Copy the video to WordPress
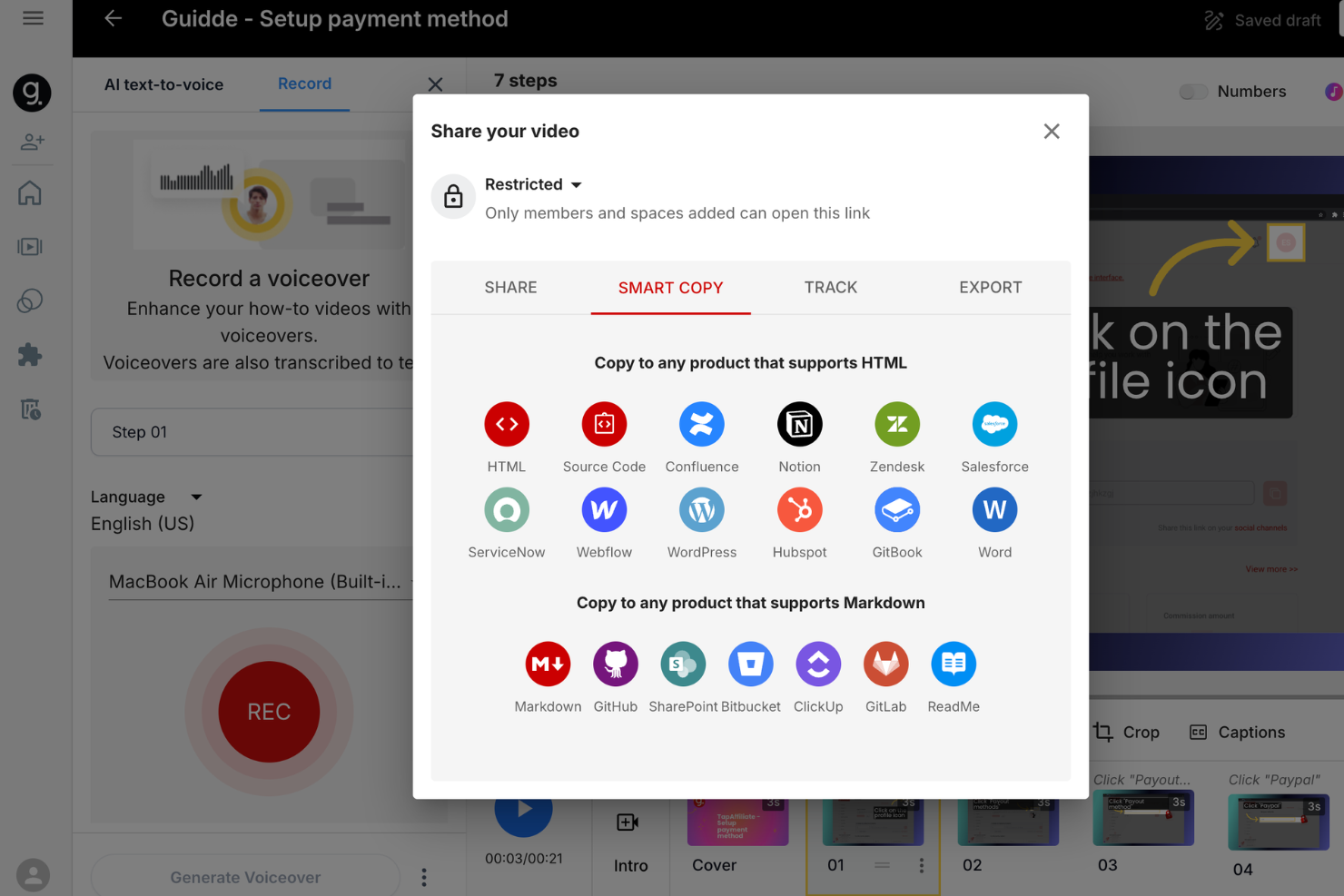1344x896 pixels. (x=701, y=509)
